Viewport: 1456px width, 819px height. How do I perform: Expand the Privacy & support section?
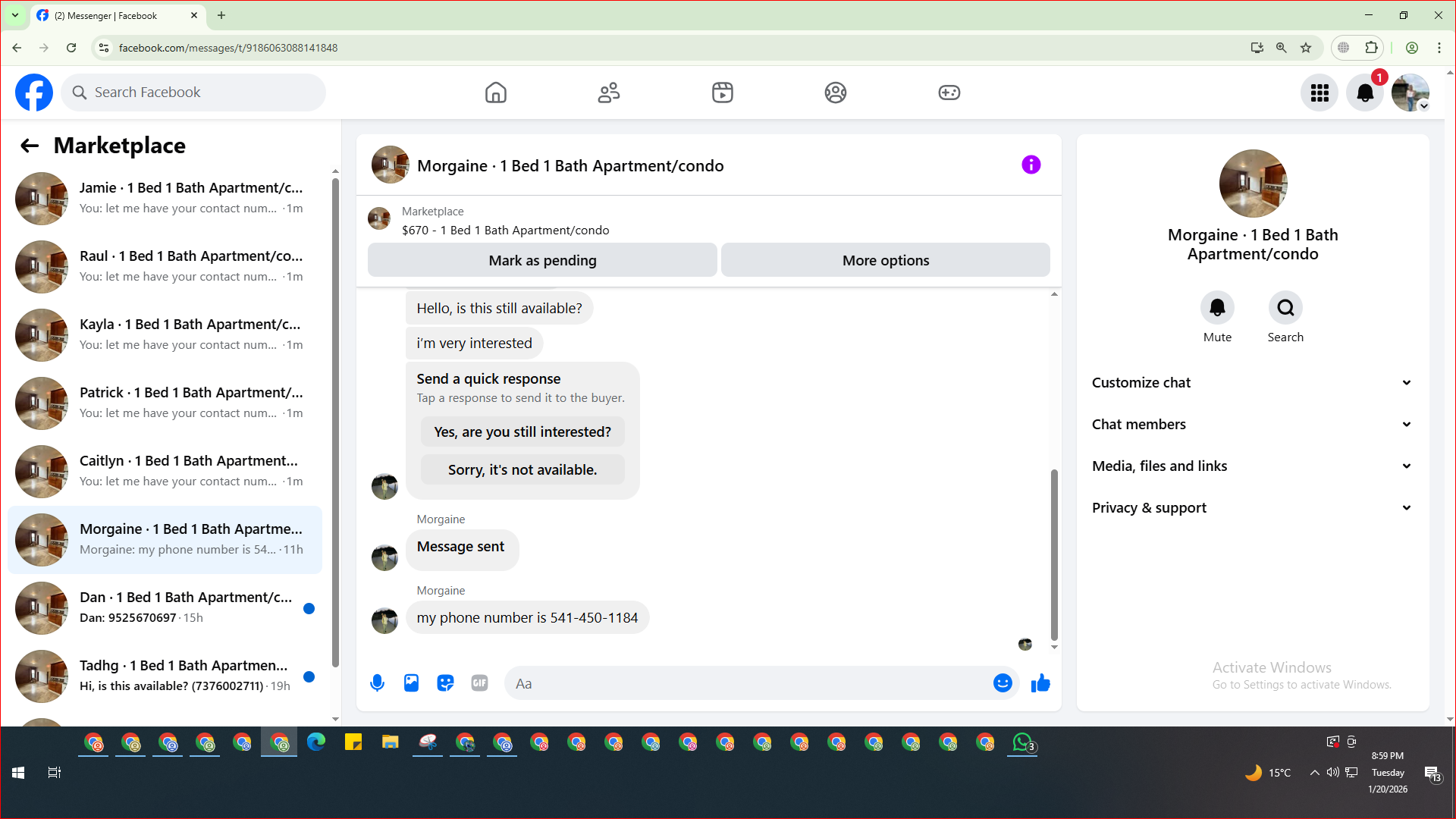1253,508
